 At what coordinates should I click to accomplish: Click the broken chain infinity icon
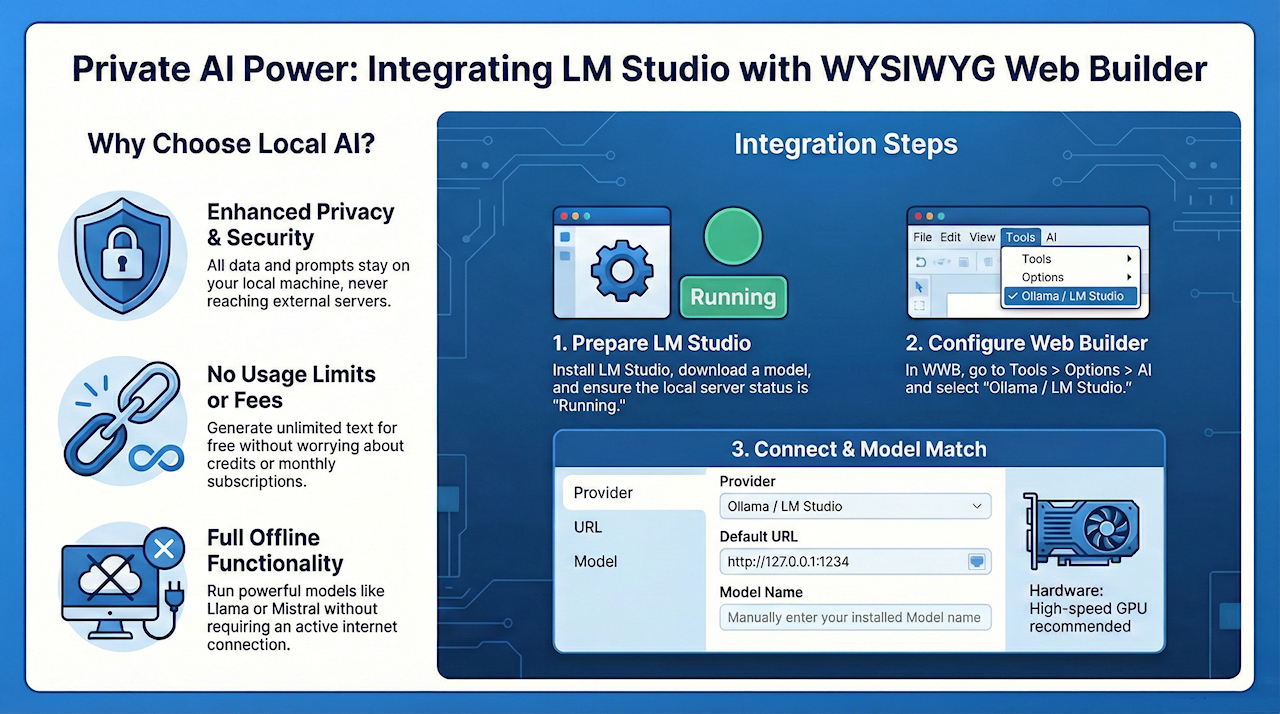(x=122, y=416)
